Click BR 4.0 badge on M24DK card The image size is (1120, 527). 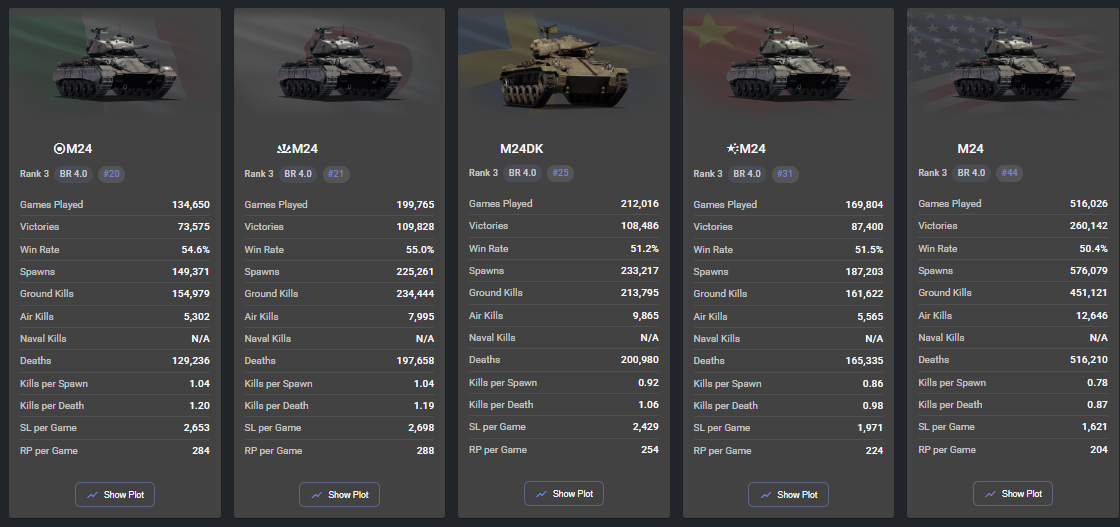(523, 173)
